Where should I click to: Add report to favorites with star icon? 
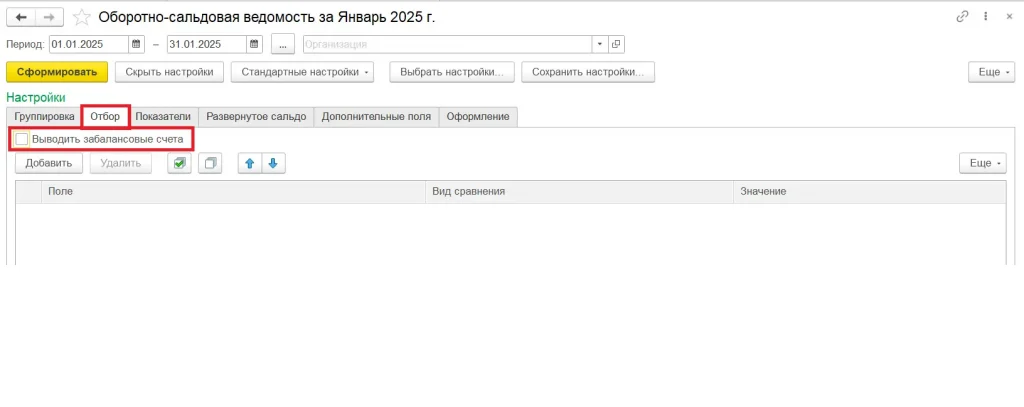(82, 17)
